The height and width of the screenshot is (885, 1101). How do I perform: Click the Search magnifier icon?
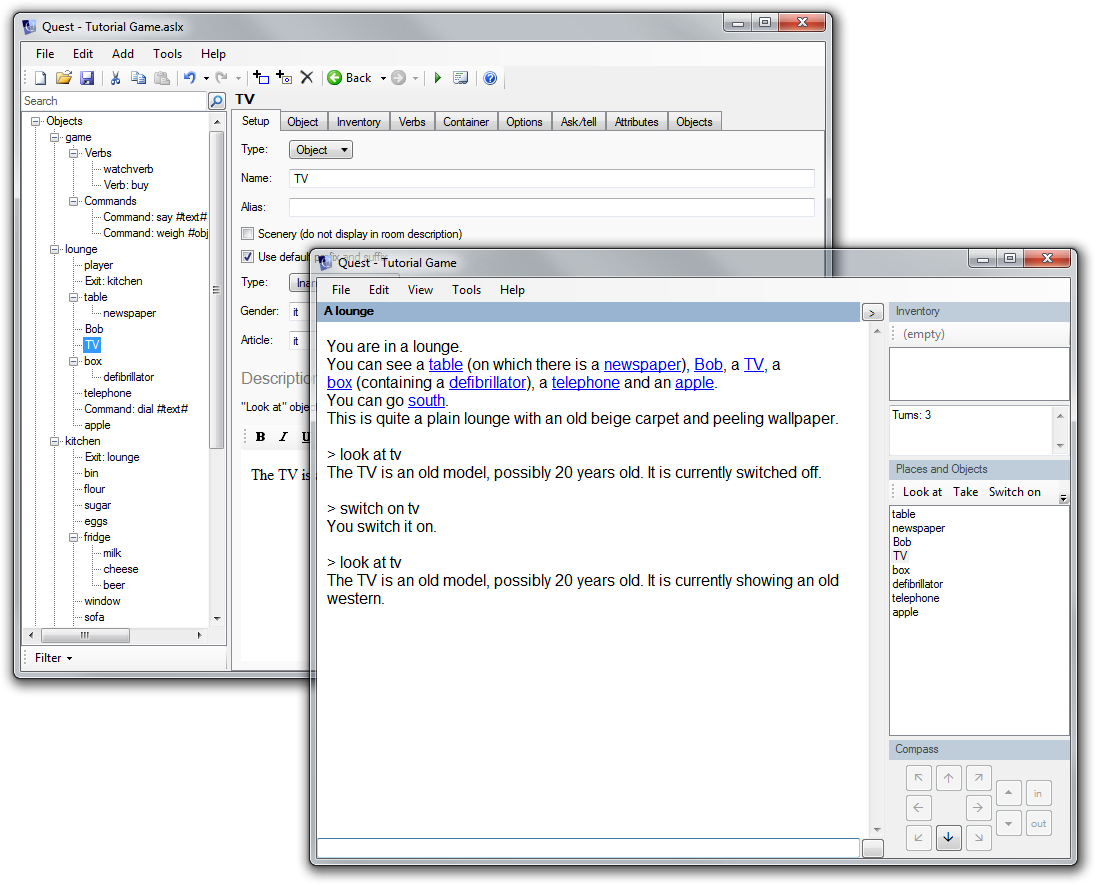tap(217, 101)
